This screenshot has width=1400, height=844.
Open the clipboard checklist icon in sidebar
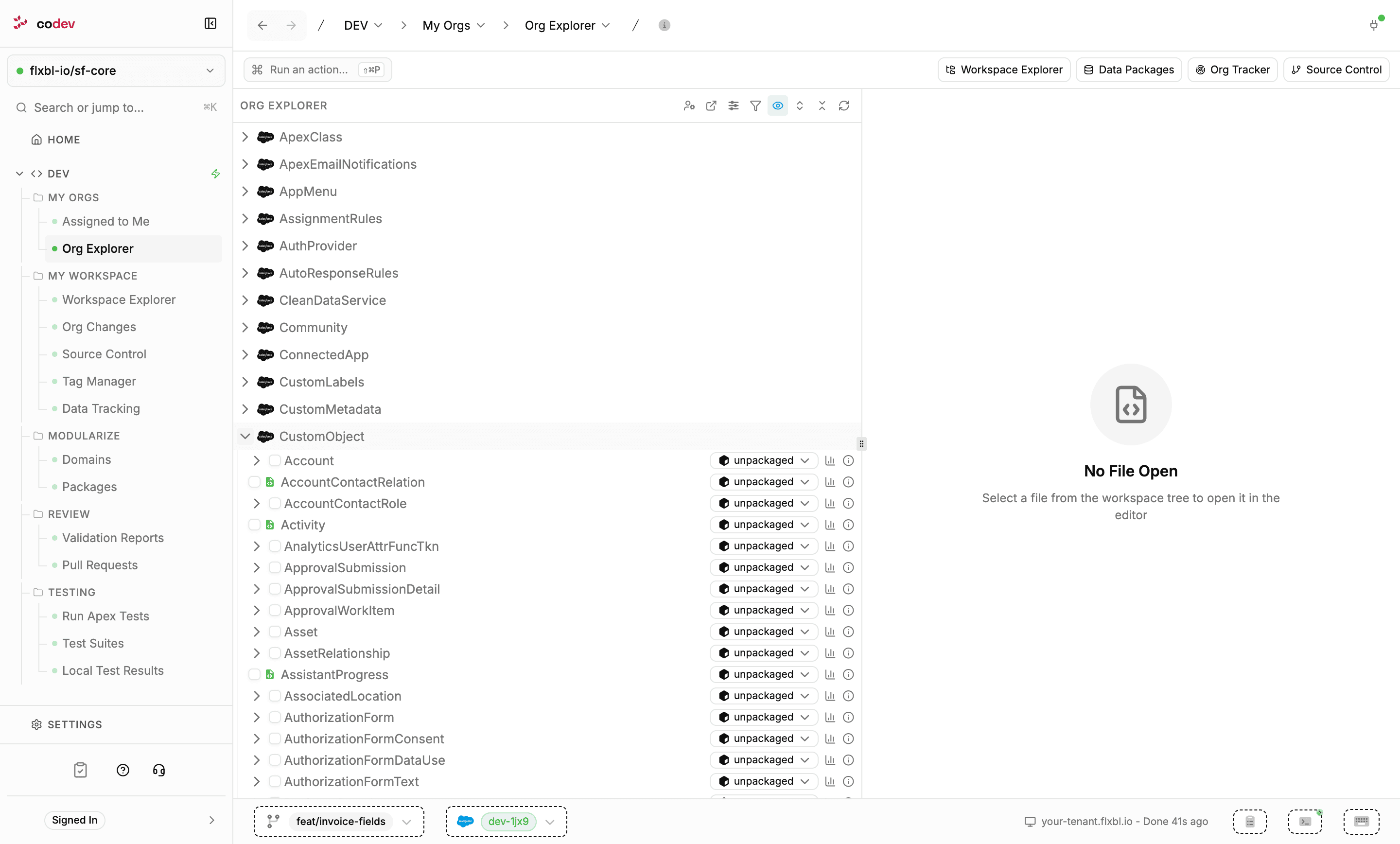click(x=80, y=770)
